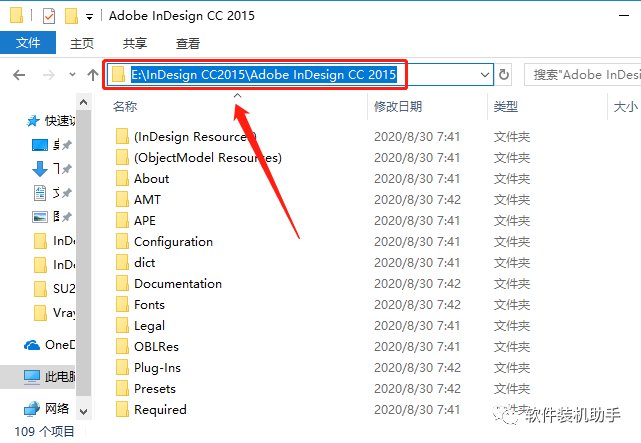Viewport: 641px width, 443px height.
Task: Select the OBLRes folder icon
Action: pos(122,347)
